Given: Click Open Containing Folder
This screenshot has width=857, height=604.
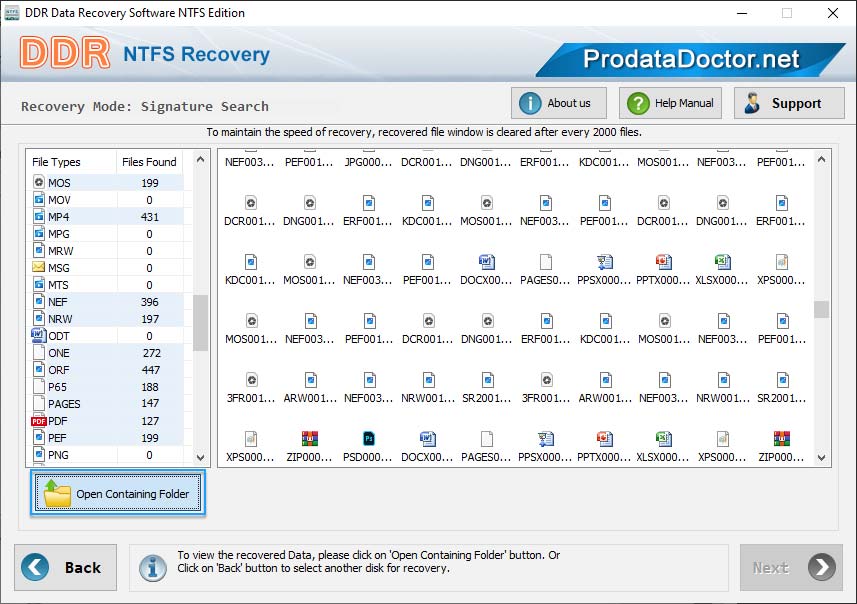Looking at the screenshot, I should point(118,493).
